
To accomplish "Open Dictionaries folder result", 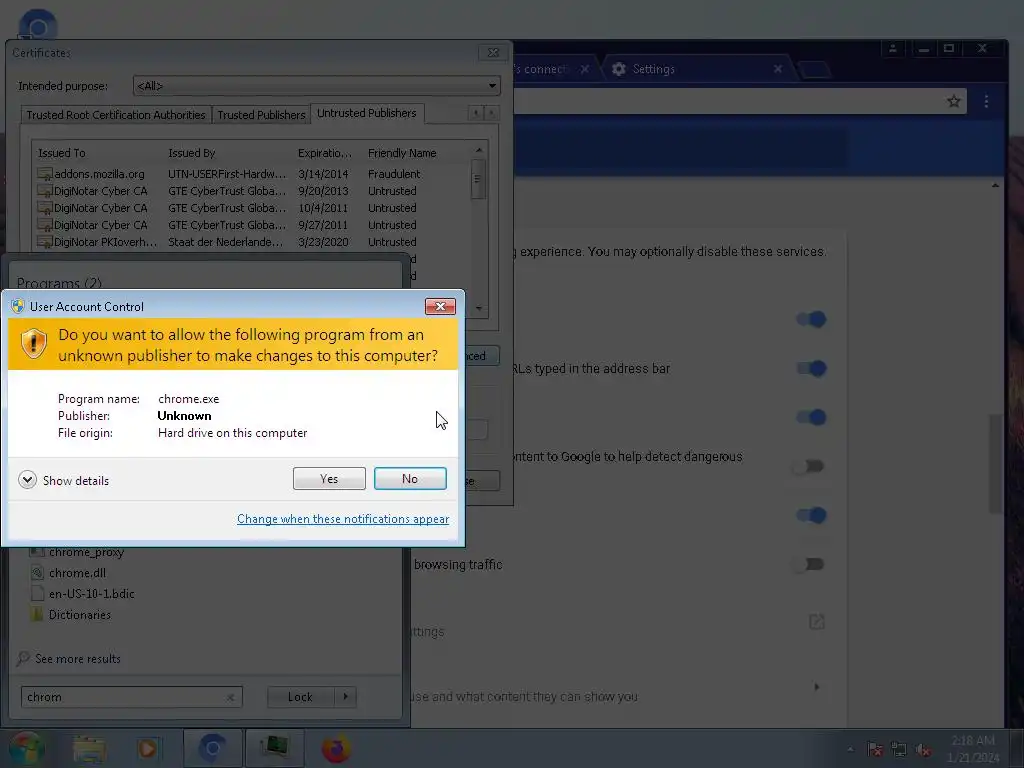I will pos(80,615).
